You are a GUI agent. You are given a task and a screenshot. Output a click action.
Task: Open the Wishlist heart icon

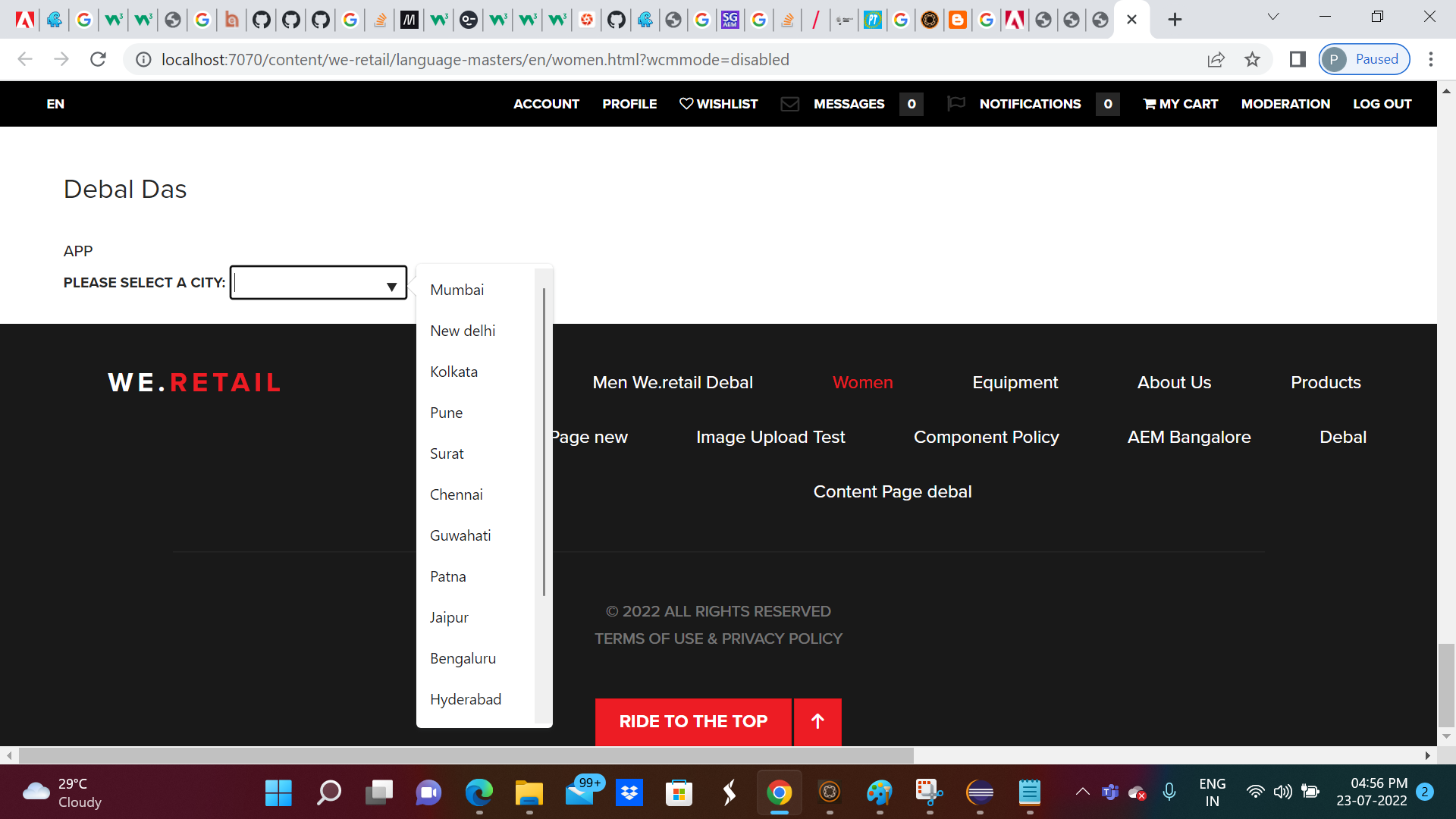pos(687,104)
